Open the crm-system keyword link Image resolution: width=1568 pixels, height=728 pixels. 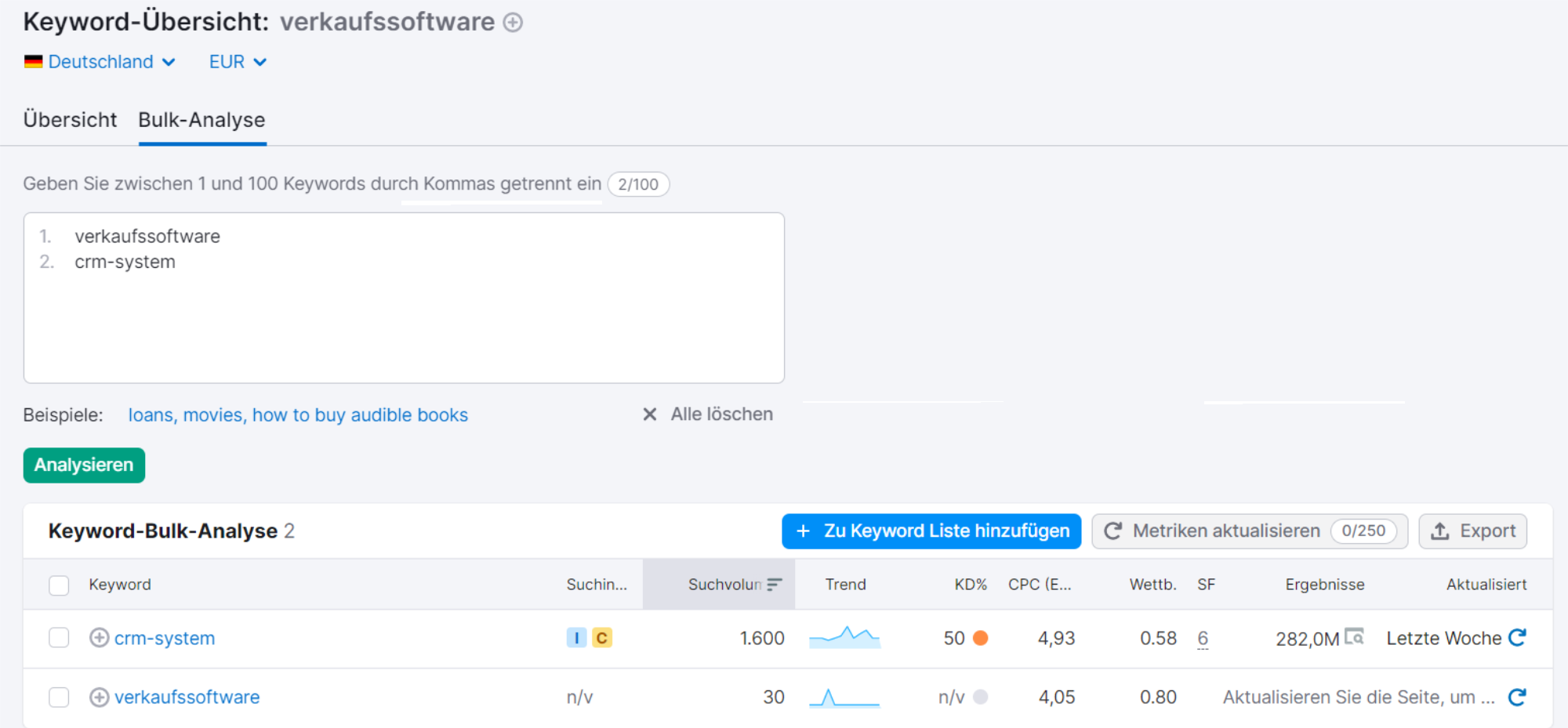point(165,639)
